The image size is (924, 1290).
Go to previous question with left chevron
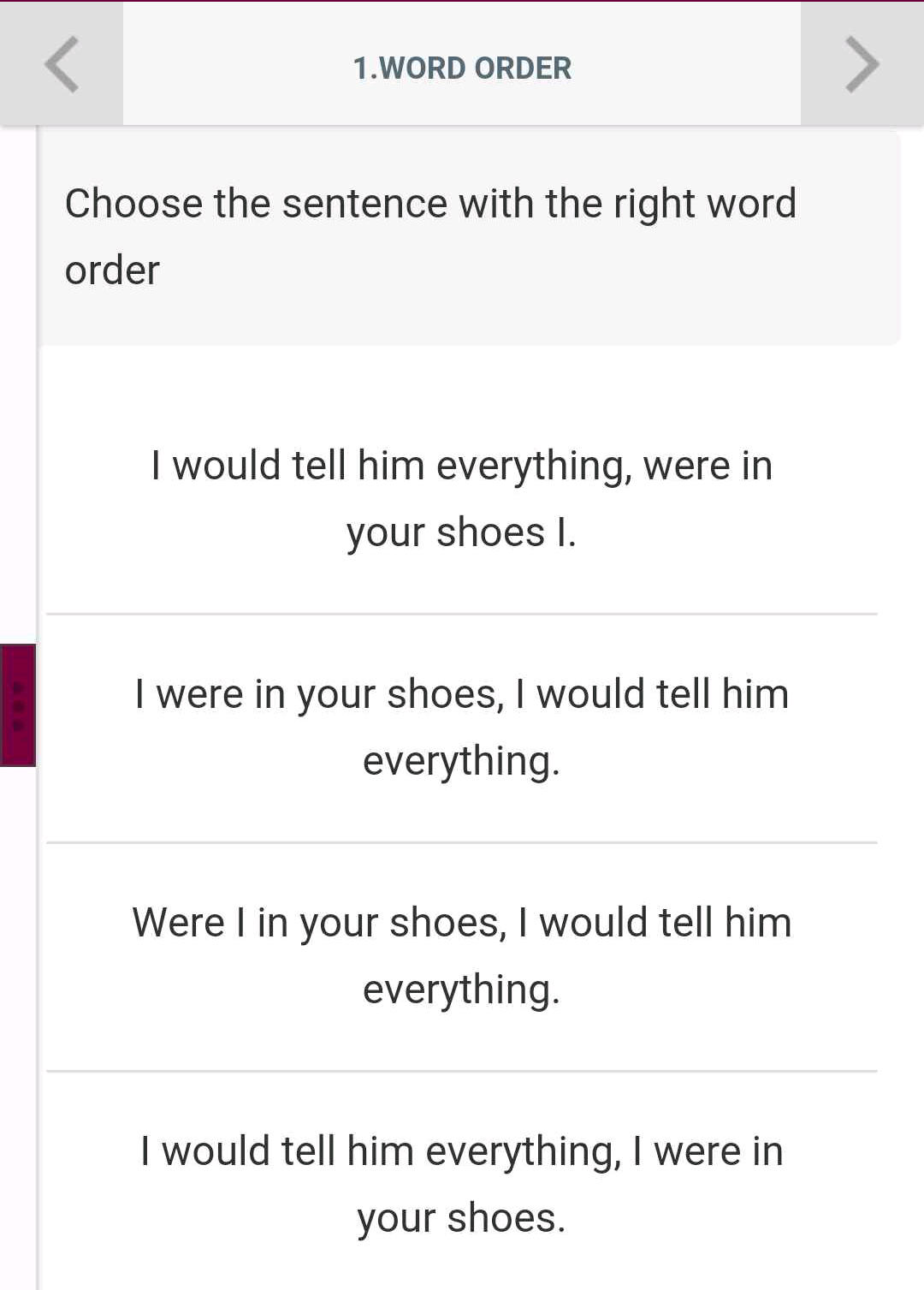(62, 64)
